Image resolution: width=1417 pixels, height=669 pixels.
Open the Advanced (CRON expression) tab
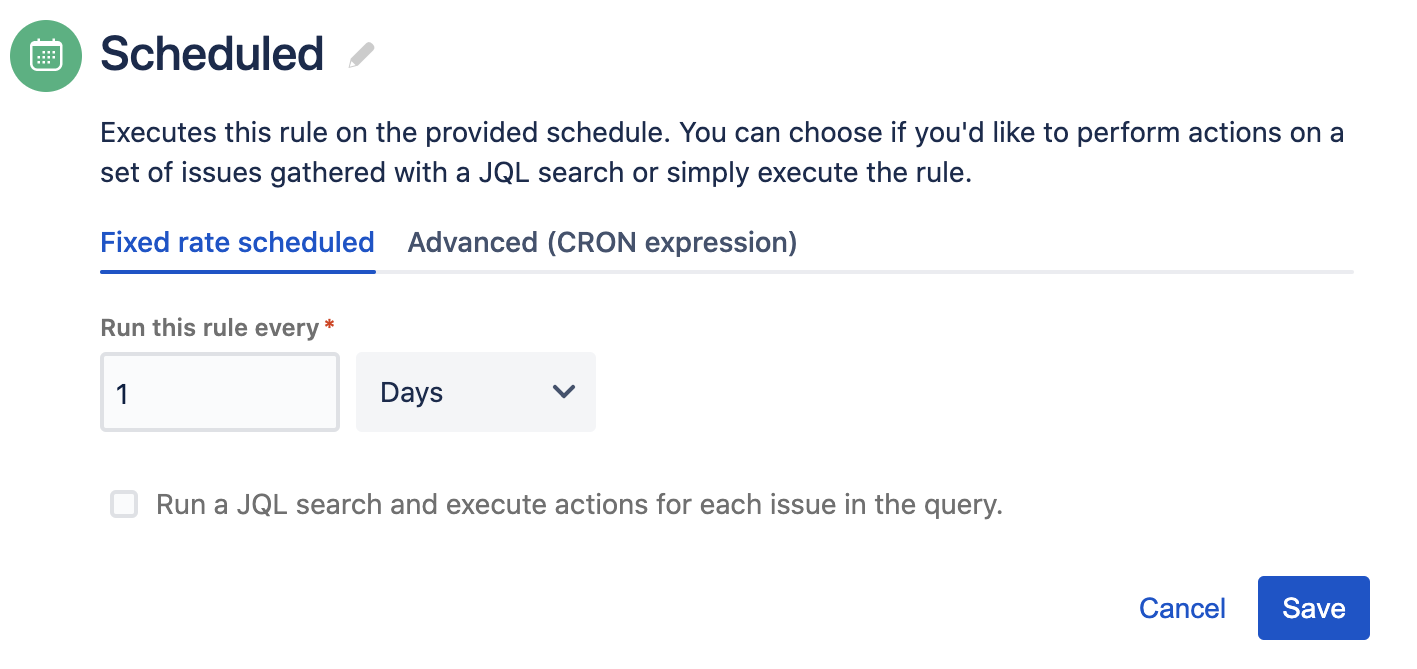[x=602, y=243]
